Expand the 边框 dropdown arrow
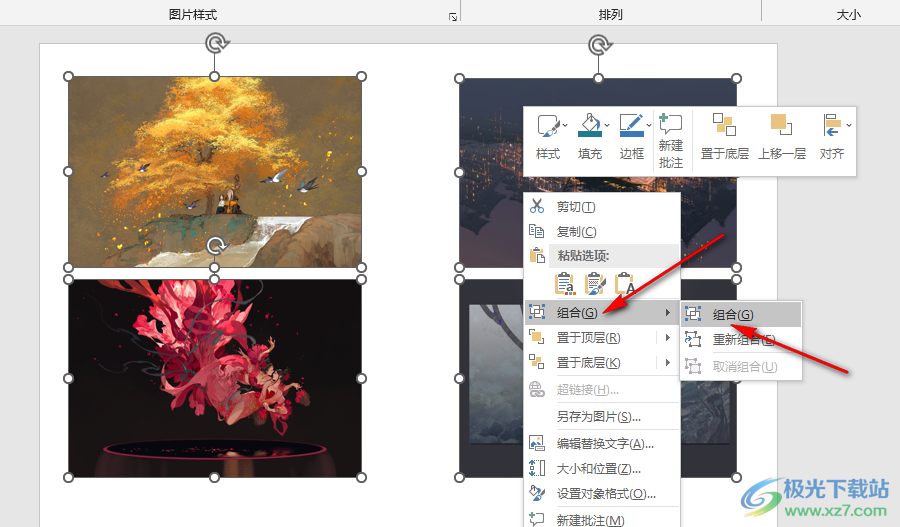 [649, 125]
